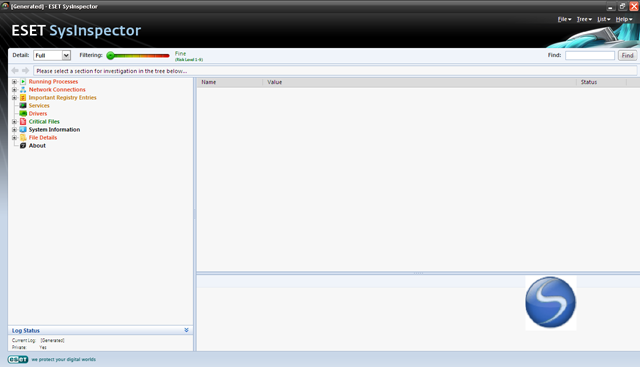Click the System Information icon

coord(23,129)
